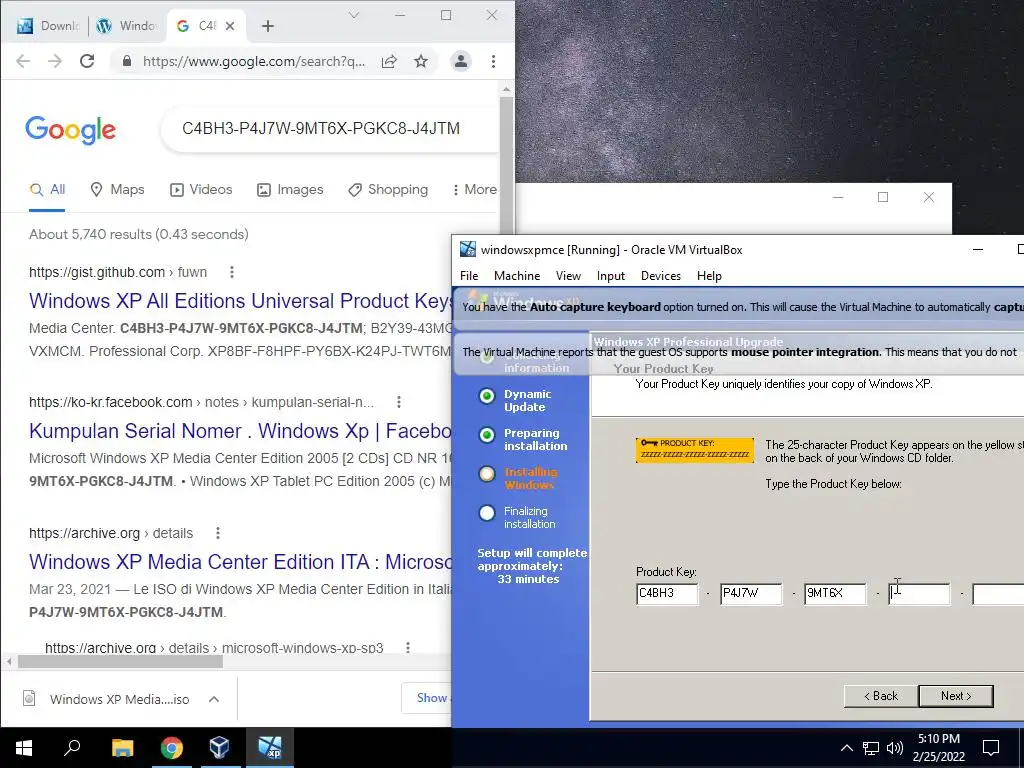
Task: Click the site lock icon in address bar
Action: (x=127, y=61)
